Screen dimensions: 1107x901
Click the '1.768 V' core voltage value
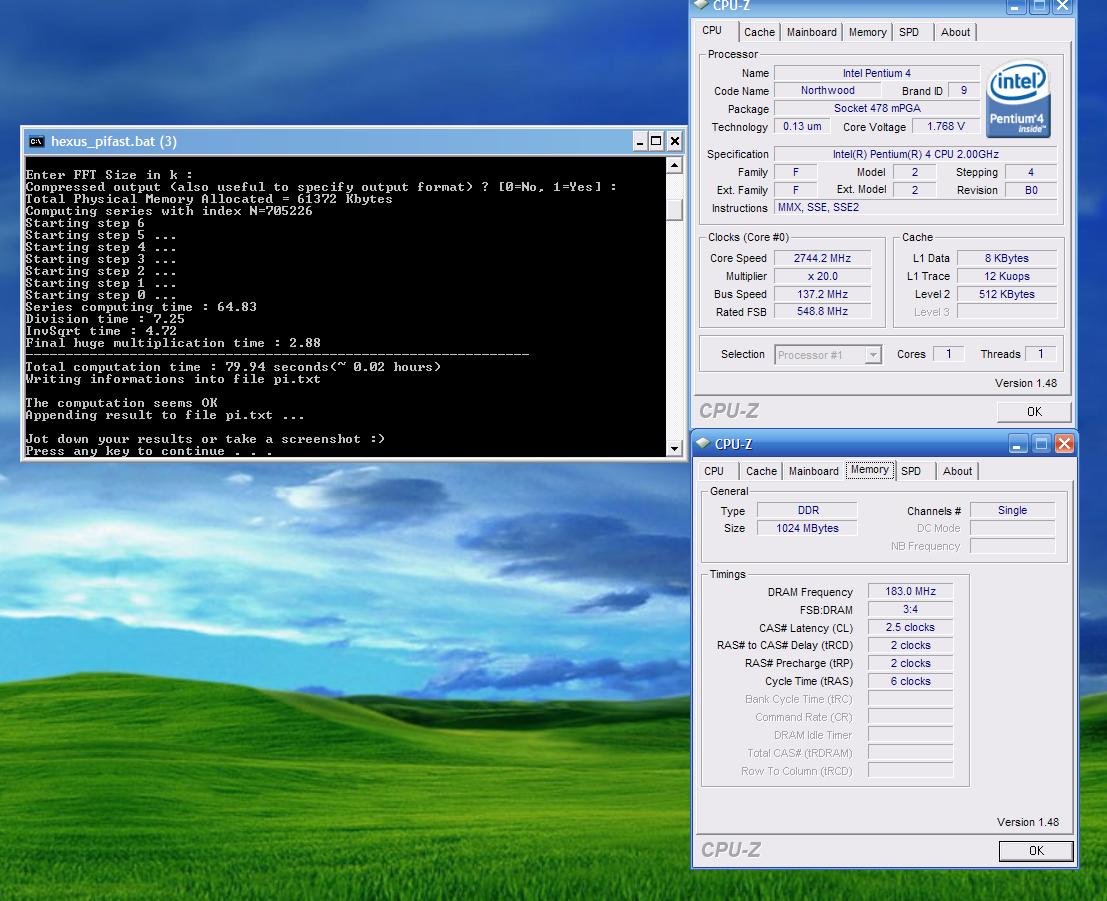945,126
